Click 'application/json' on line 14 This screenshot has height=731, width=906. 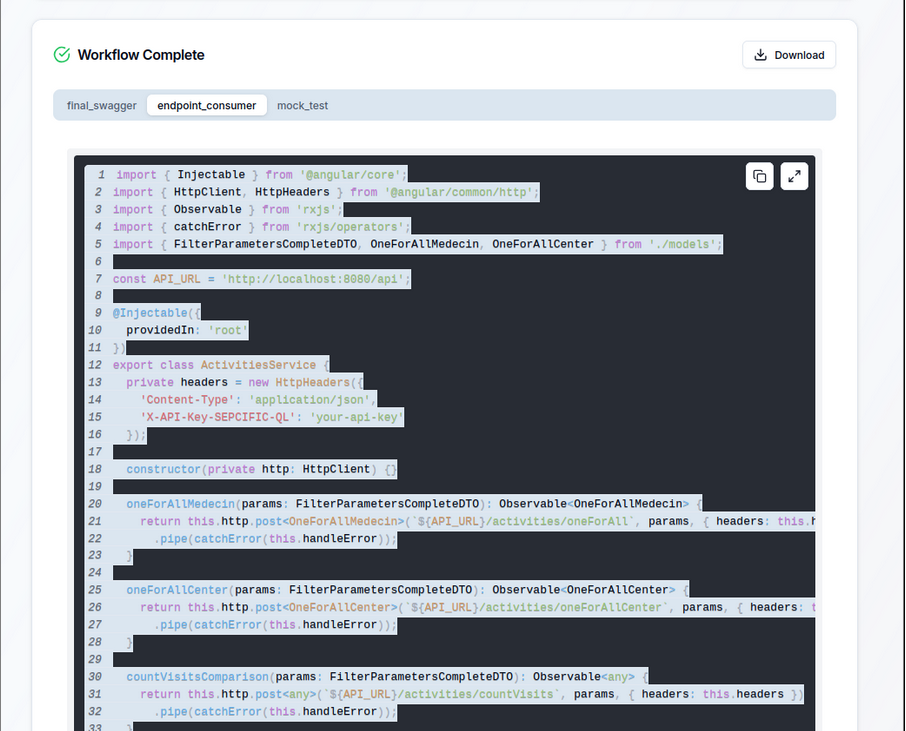tap(309, 400)
